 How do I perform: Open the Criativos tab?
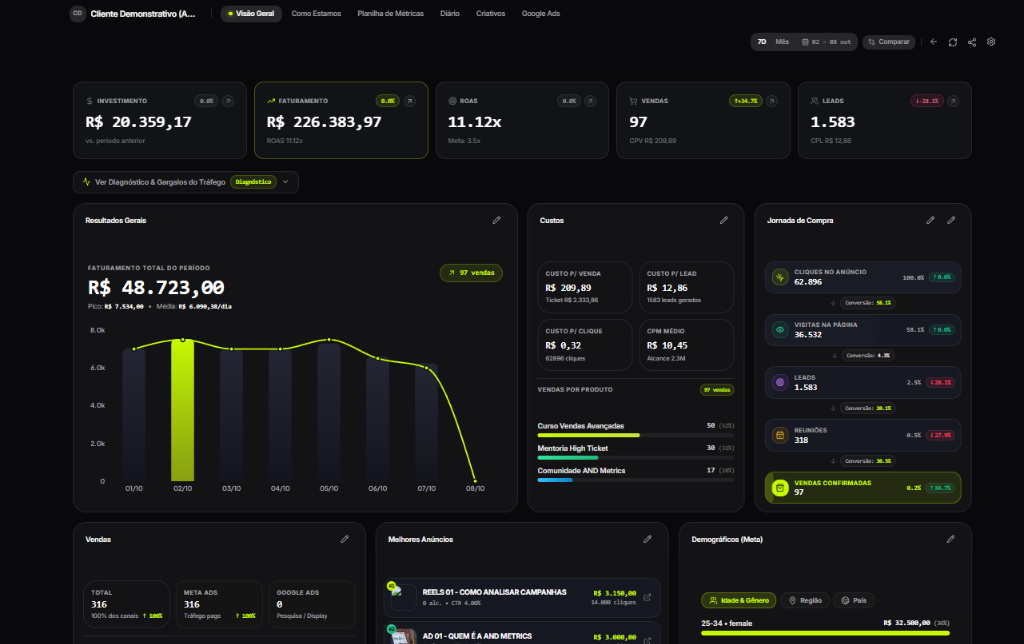[x=490, y=14]
